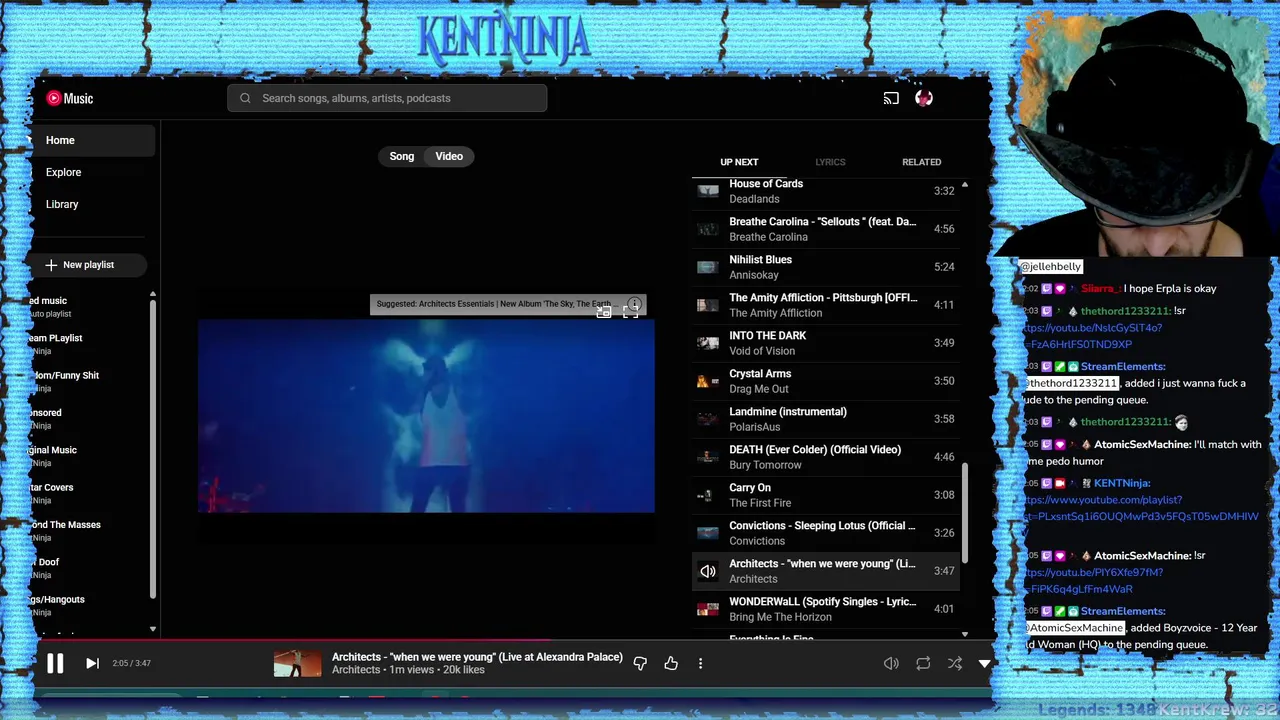Click the search songs, albums, artists field
Viewport: 1280px width, 720px height.
pyautogui.click(x=387, y=98)
